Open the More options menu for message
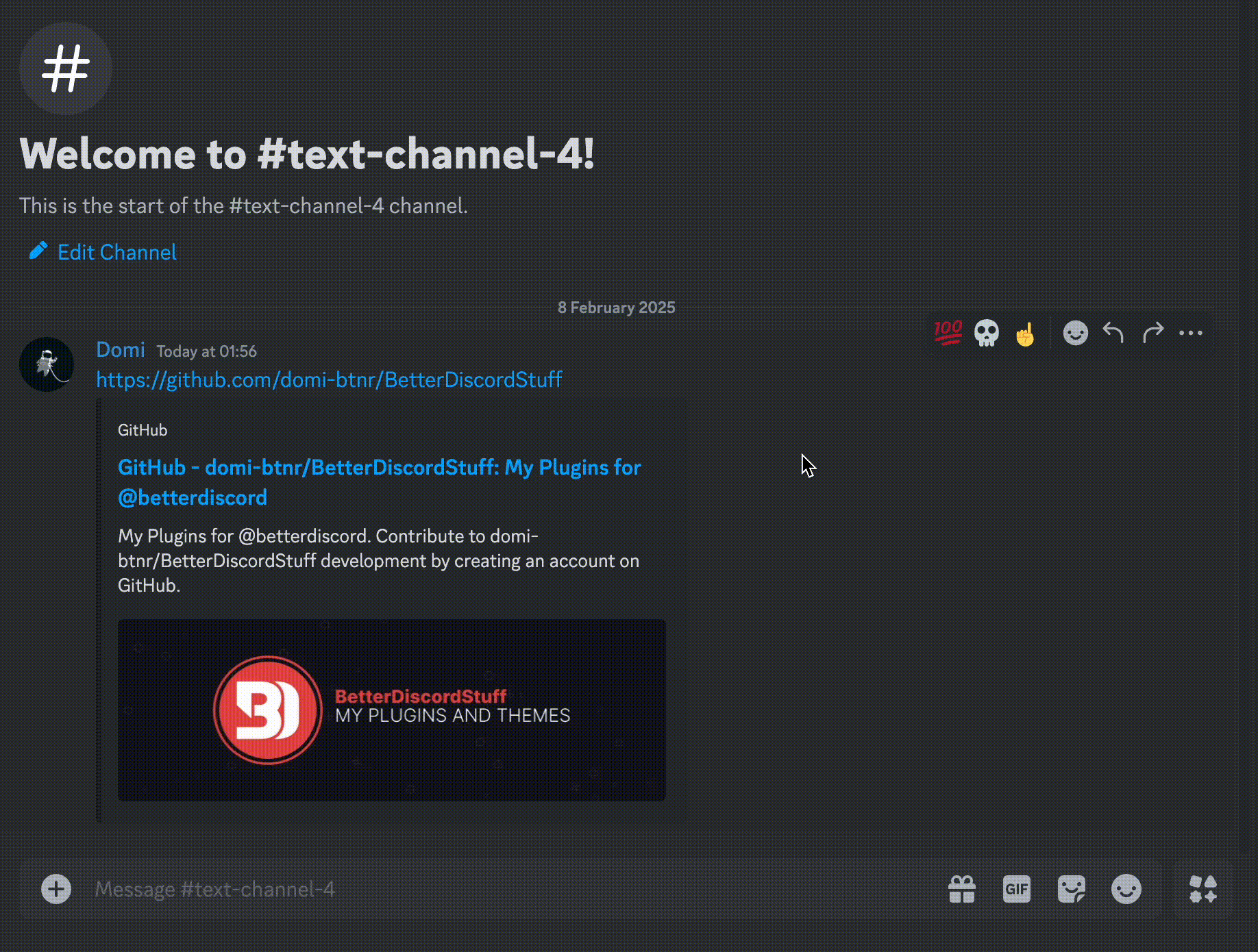1258x952 pixels. click(x=1191, y=333)
